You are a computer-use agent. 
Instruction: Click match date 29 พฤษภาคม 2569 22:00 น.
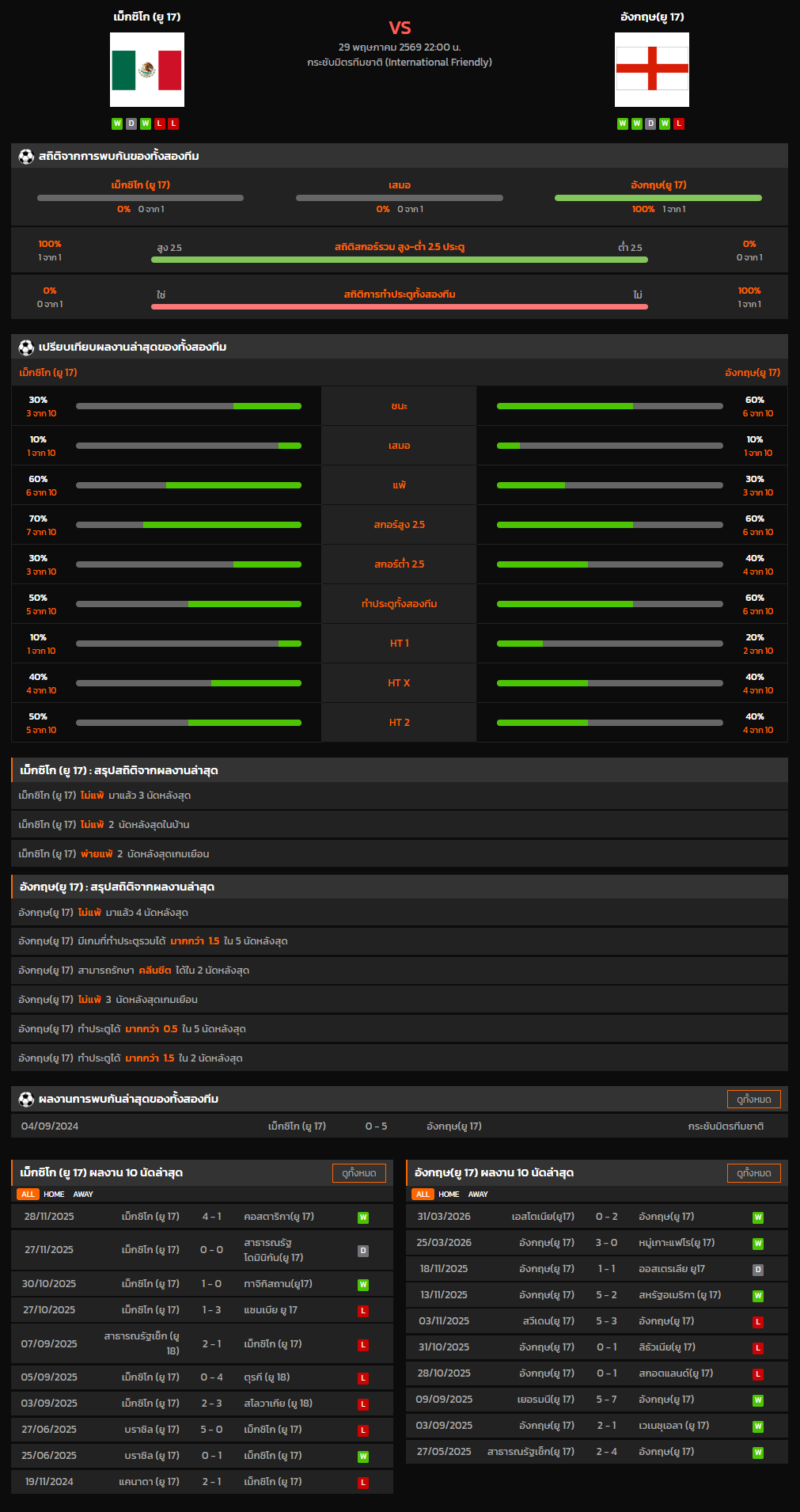click(400, 47)
